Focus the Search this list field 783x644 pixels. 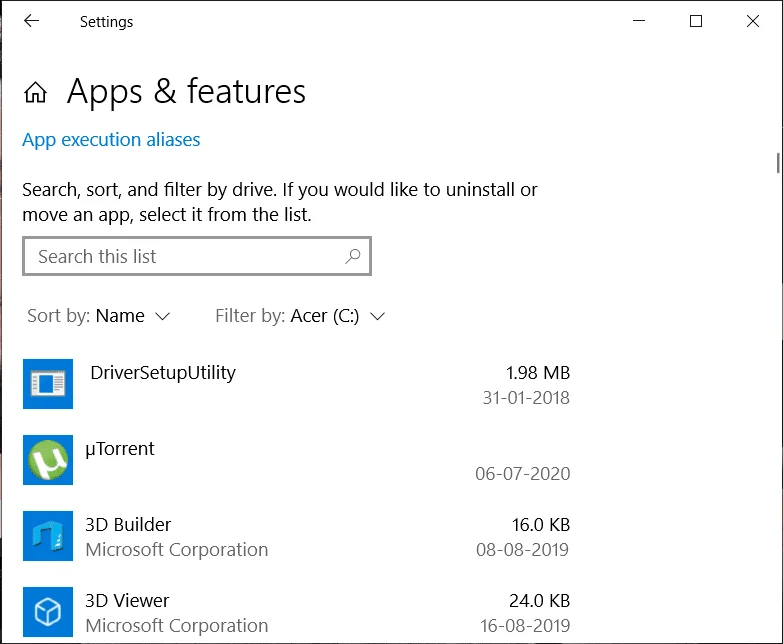click(x=197, y=256)
